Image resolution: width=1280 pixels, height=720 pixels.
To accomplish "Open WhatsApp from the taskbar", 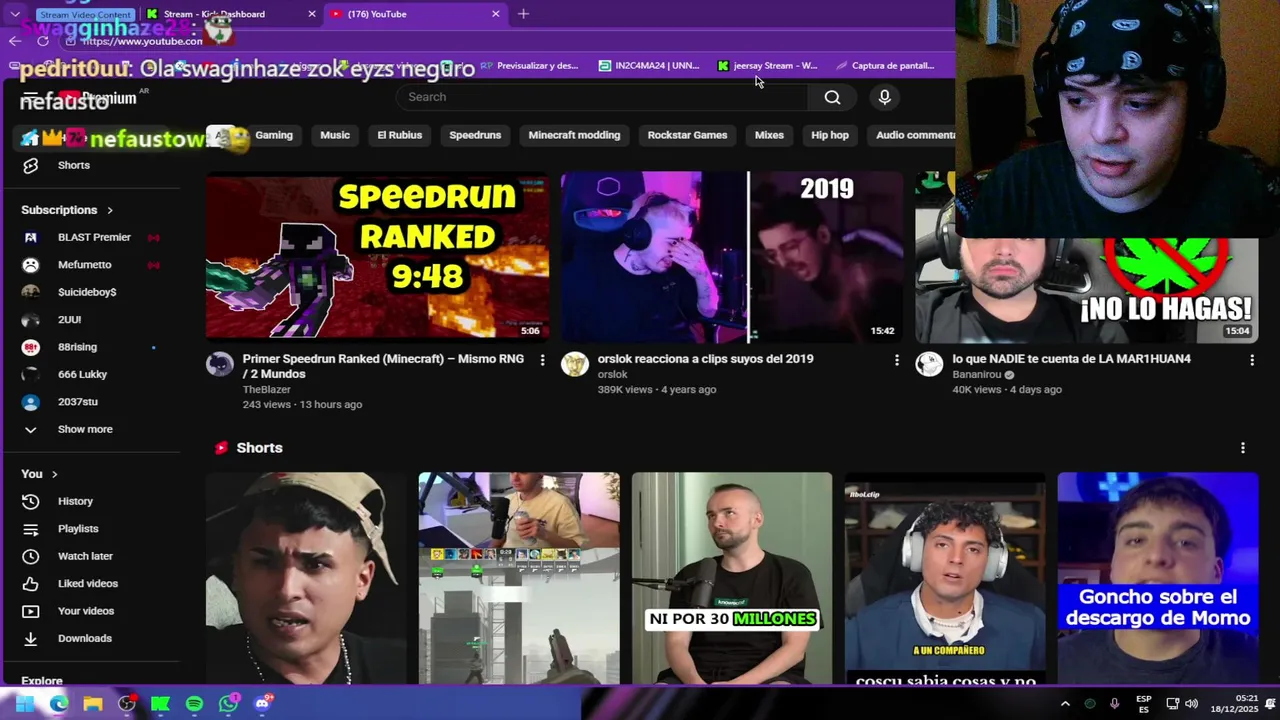I will 228,704.
